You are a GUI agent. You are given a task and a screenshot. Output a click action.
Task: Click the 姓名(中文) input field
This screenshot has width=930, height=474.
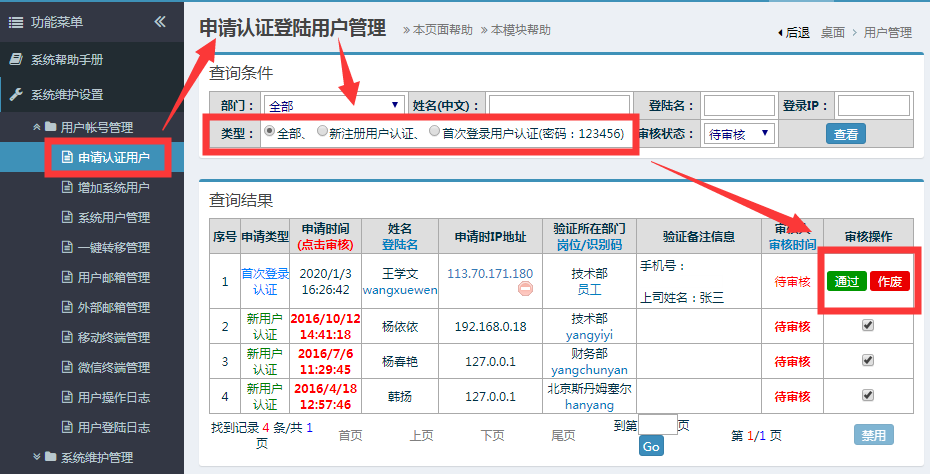pyautogui.click(x=559, y=105)
